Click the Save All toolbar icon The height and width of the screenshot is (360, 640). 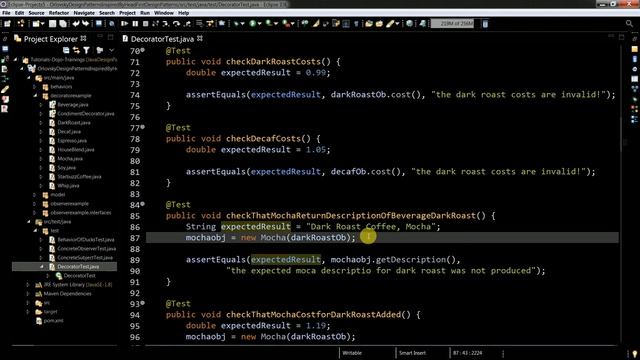[x=63, y=24]
